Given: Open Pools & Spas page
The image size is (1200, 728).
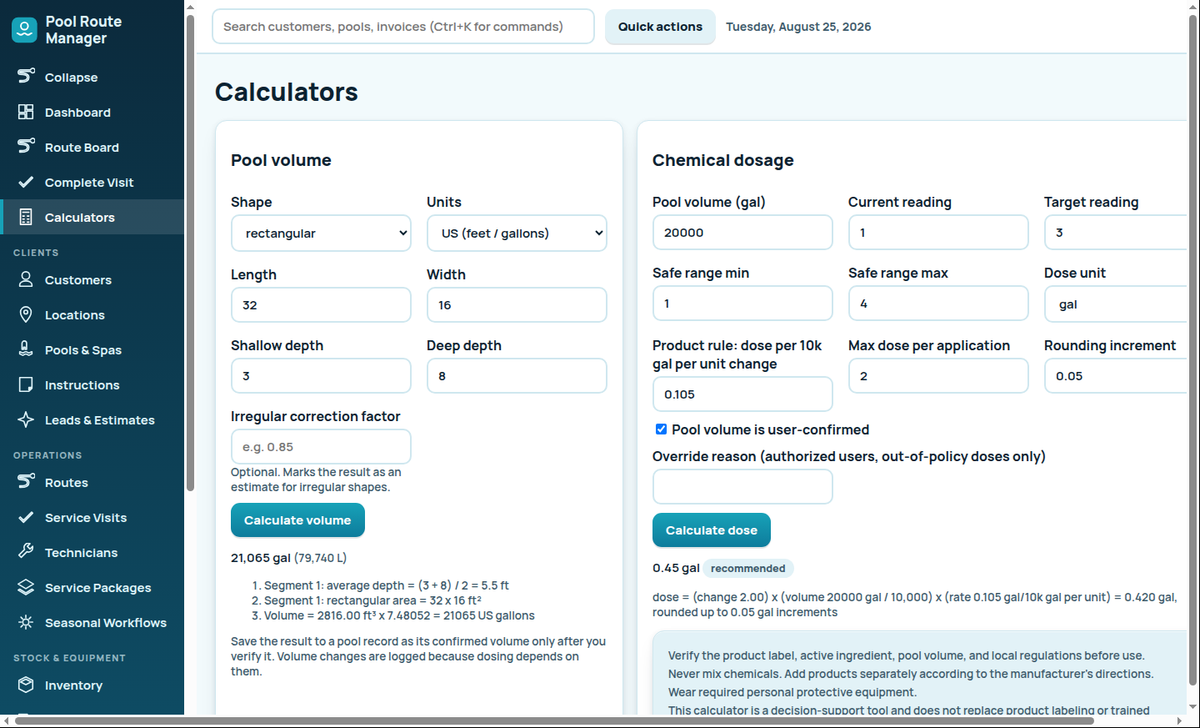Looking at the screenshot, I should (92, 350).
